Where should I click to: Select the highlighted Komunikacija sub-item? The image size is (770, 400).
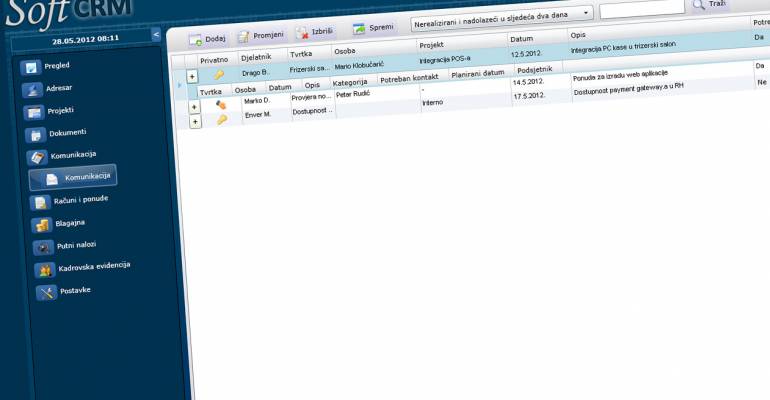pos(73,177)
